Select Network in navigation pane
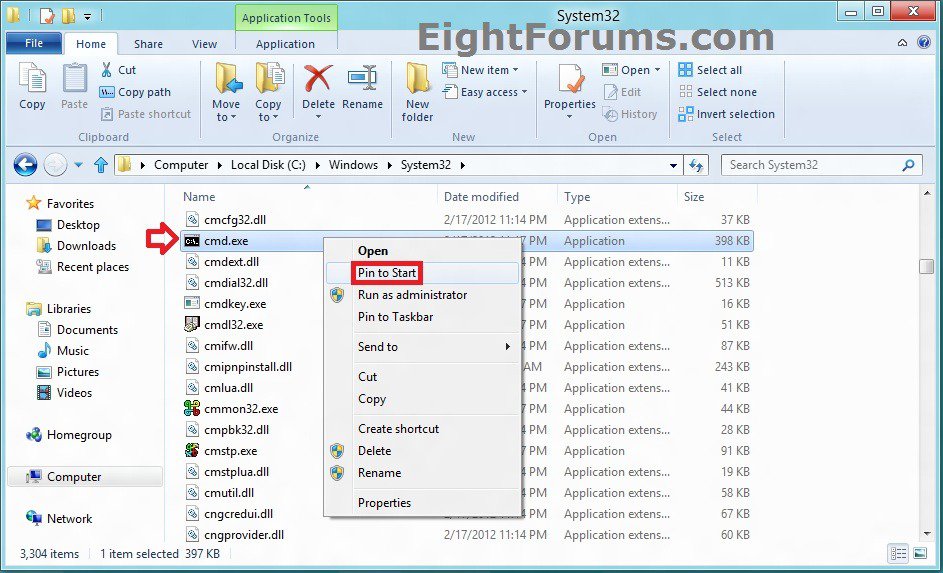 [x=69, y=518]
